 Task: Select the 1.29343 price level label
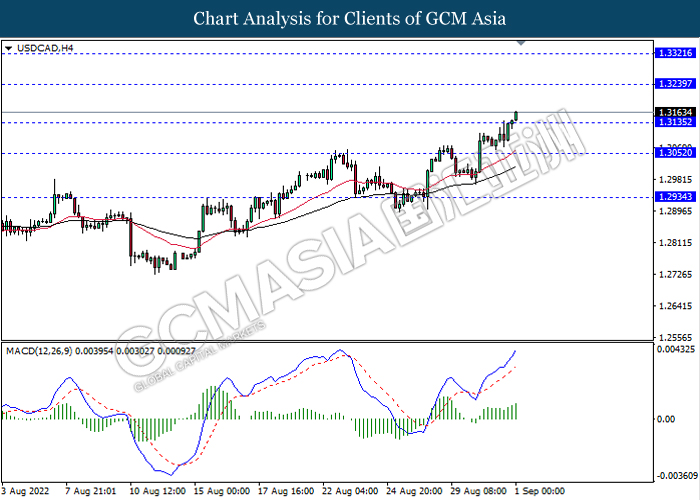pyautogui.click(x=675, y=196)
